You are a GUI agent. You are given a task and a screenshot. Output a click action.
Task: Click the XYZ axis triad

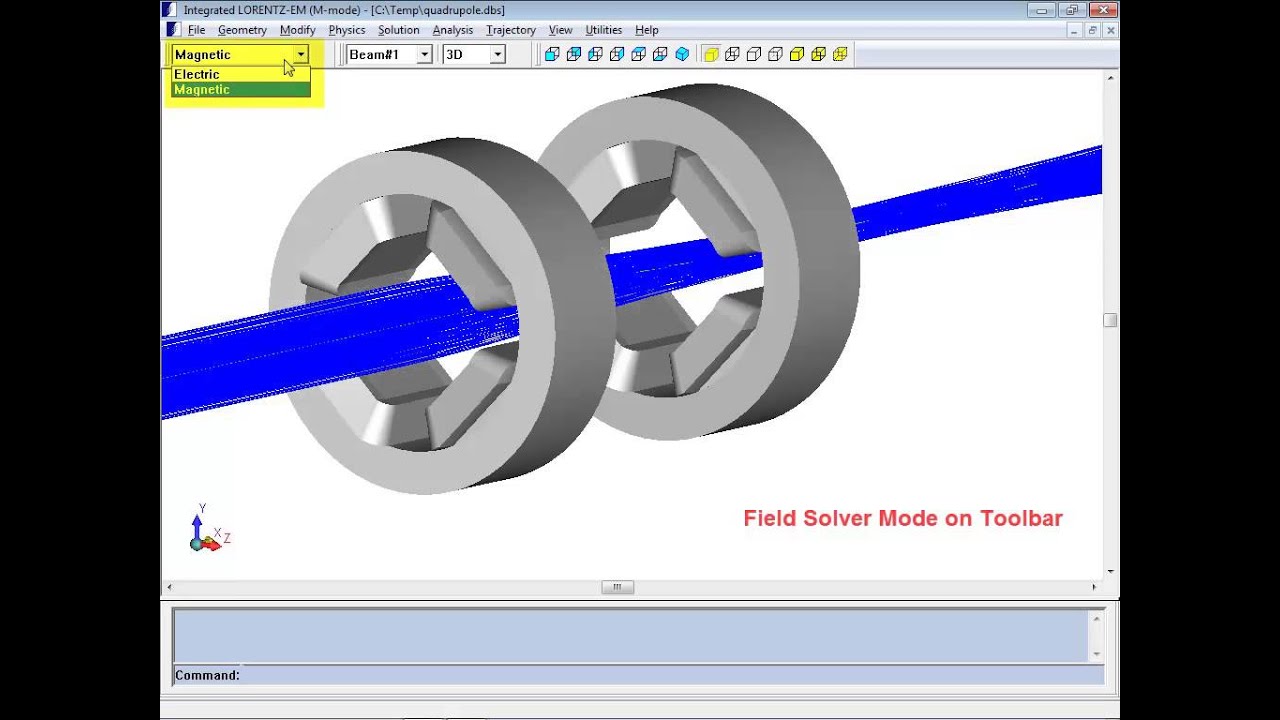click(x=210, y=529)
